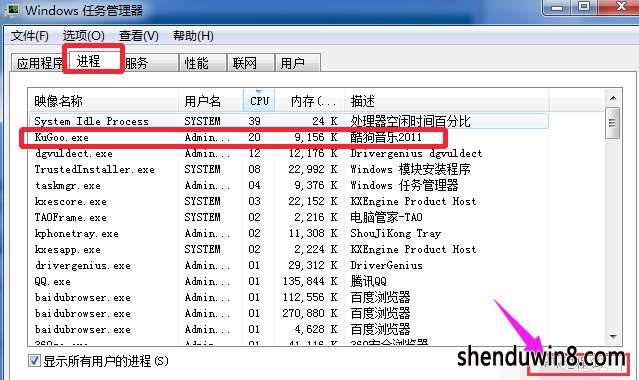Select the QQ.exe process row
The width and height of the screenshot is (639, 380).
(289, 281)
